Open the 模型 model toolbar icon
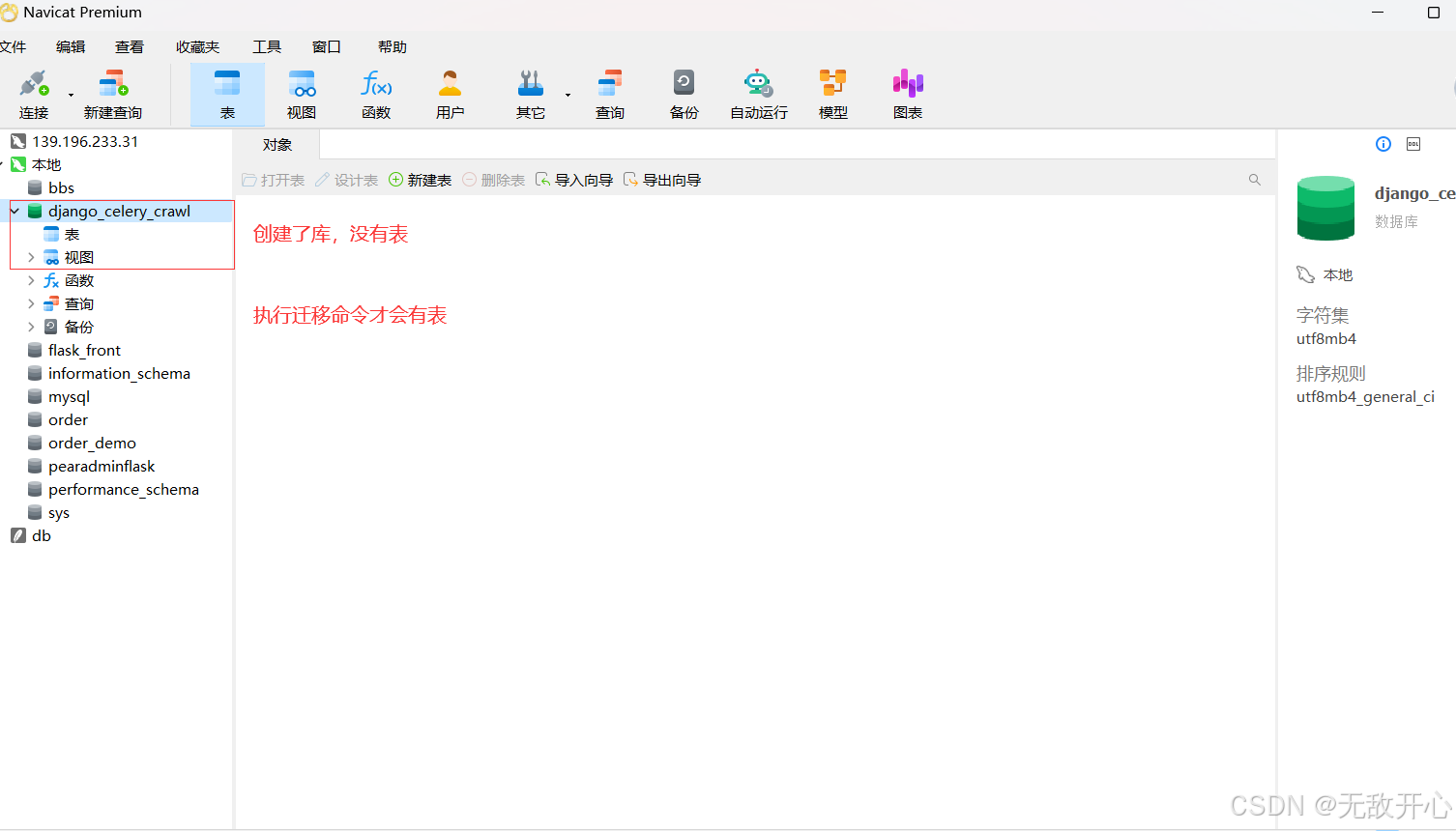This screenshot has height=831, width=1456. (x=833, y=95)
